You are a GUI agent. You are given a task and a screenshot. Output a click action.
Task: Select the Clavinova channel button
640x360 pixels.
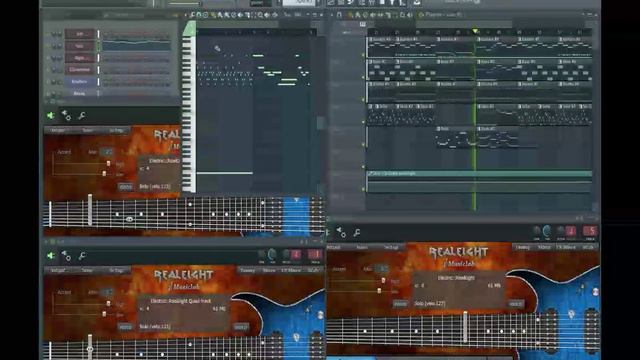80,70
